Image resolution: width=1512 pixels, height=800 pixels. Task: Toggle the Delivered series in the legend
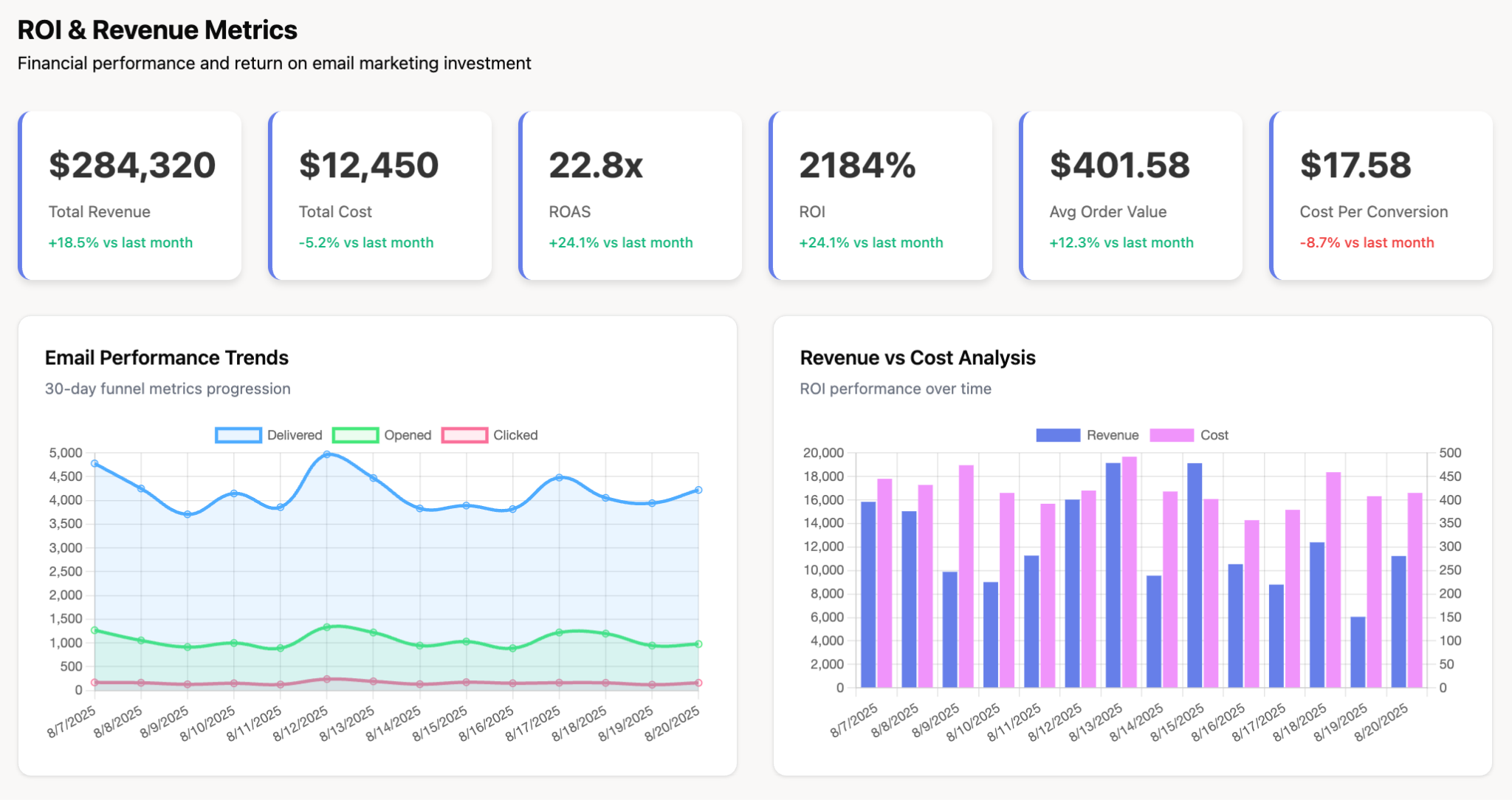[x=294, y=435]
